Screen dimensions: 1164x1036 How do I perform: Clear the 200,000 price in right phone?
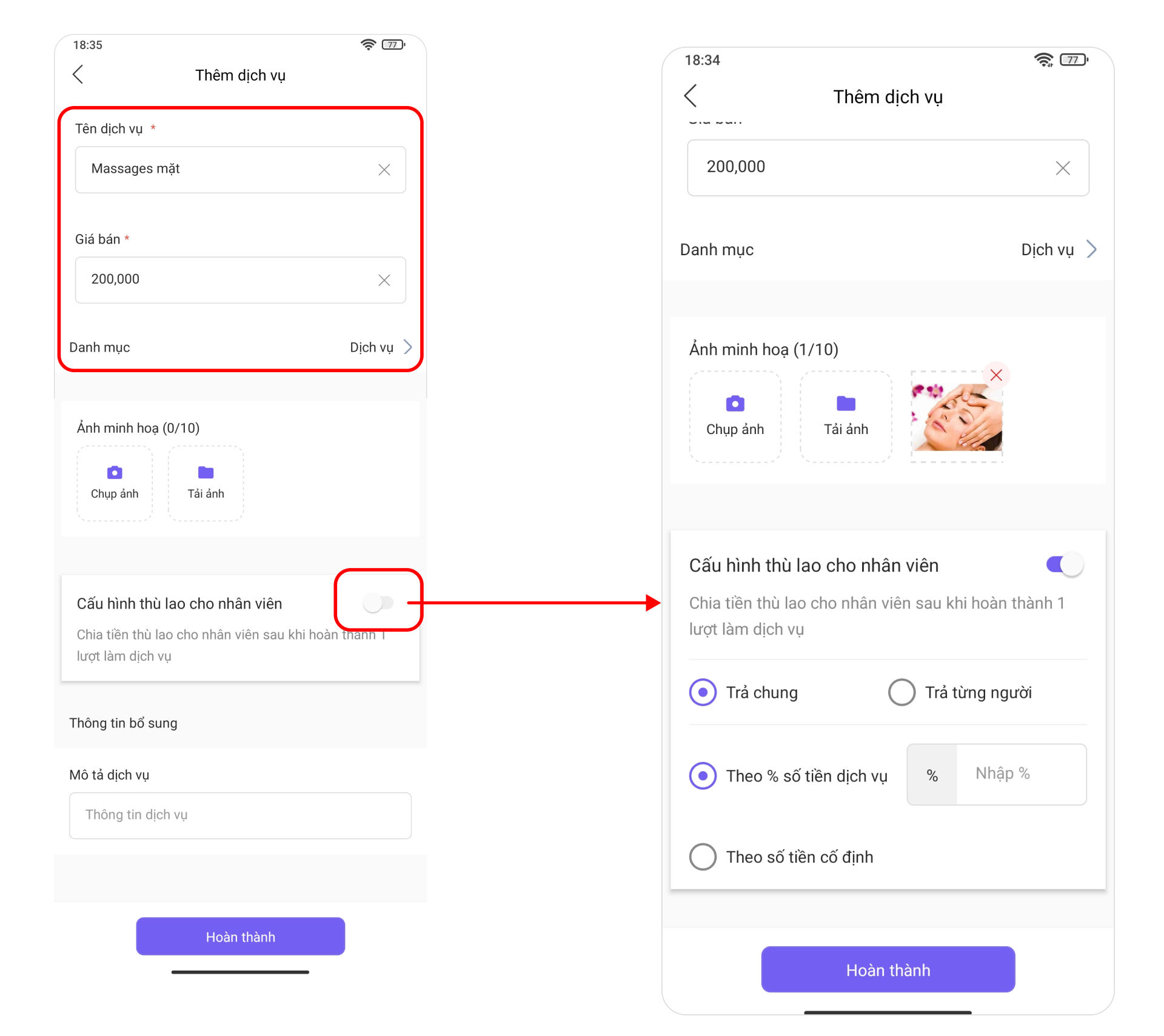[1062, 168]
